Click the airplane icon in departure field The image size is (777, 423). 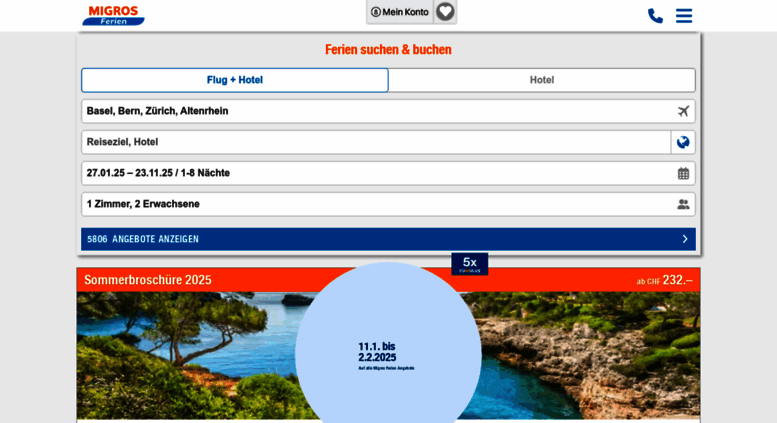click(x=683, y=111)
